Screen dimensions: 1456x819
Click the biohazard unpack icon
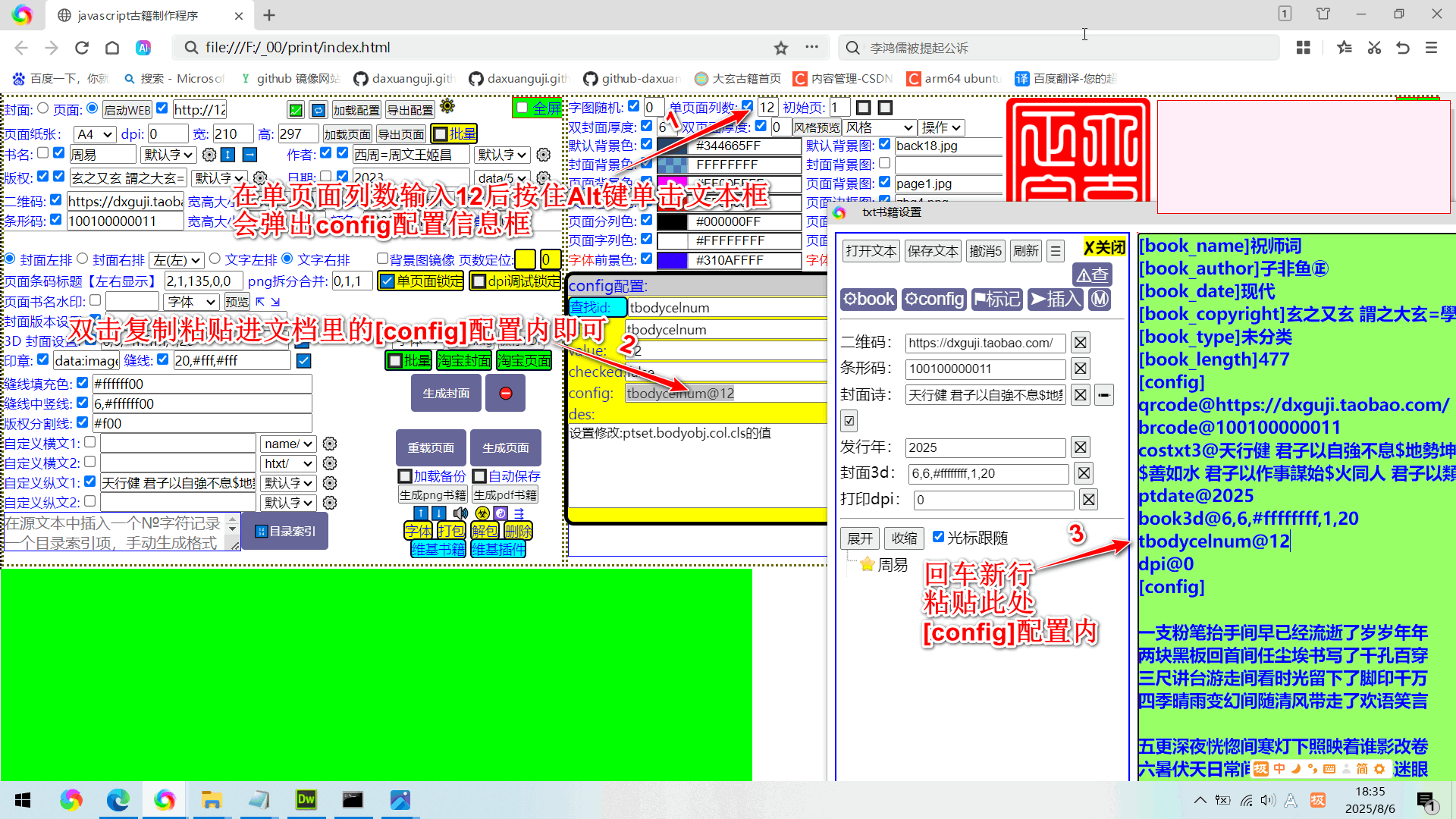click(x=482, y=513)
